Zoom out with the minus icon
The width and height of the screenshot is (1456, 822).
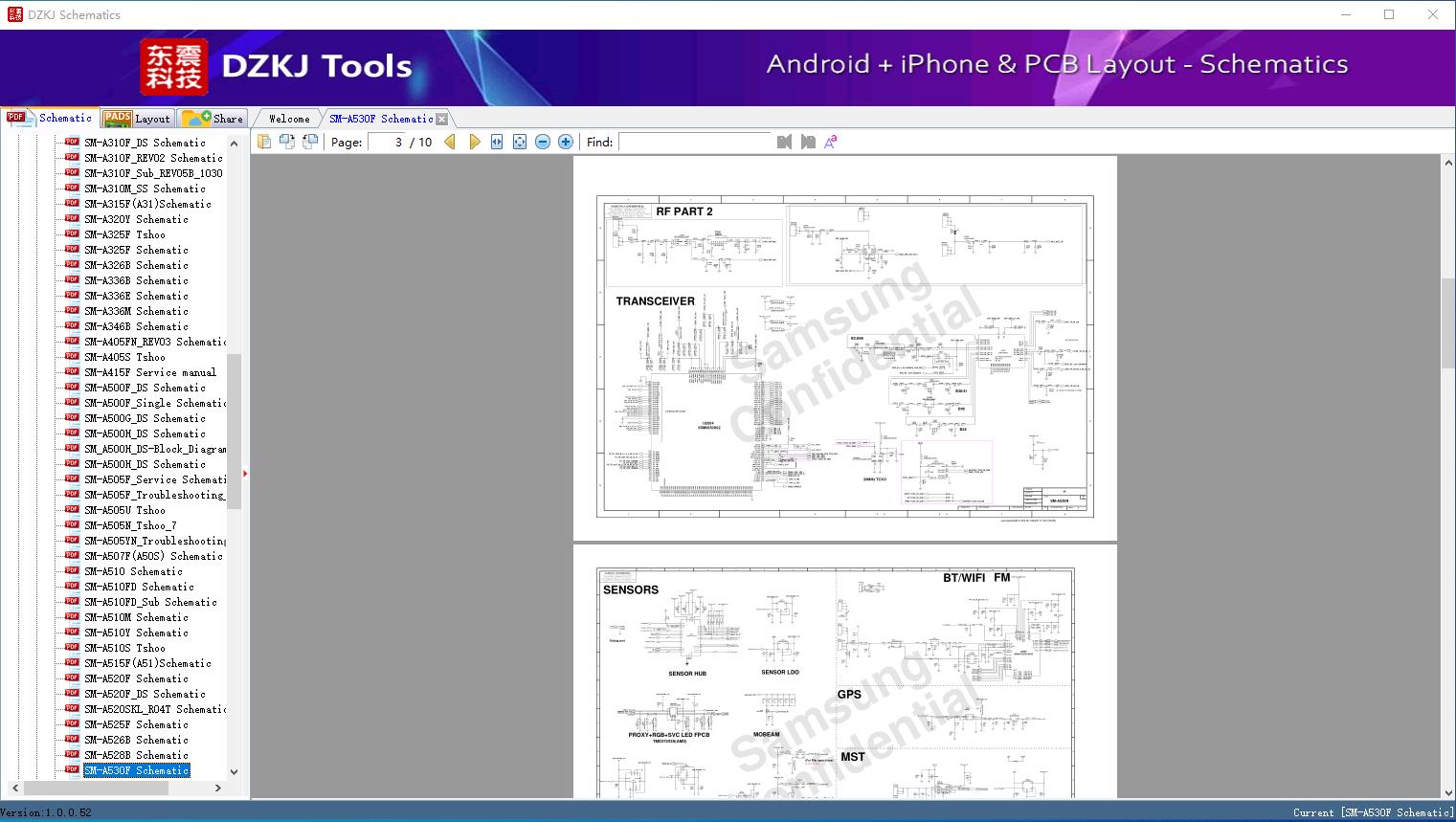pyautogui.click(x=543, y=142)
